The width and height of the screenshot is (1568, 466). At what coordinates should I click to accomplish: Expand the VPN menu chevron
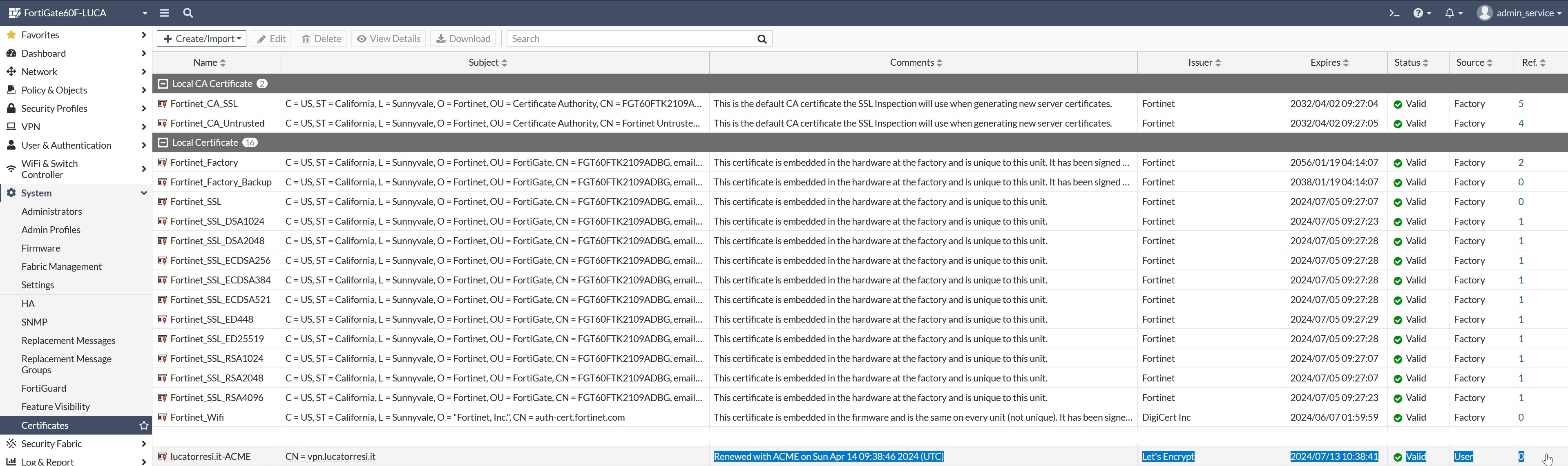[144, 127]
